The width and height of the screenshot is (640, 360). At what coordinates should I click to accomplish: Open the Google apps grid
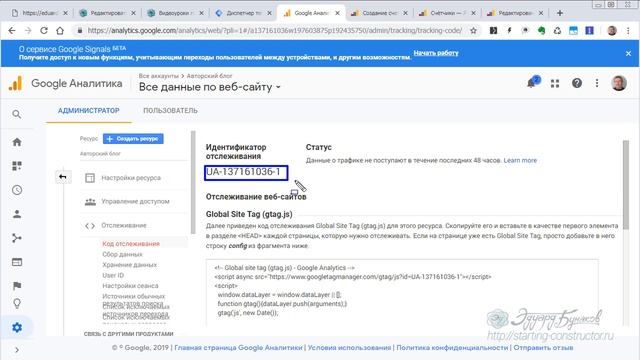tap(555, 84)
